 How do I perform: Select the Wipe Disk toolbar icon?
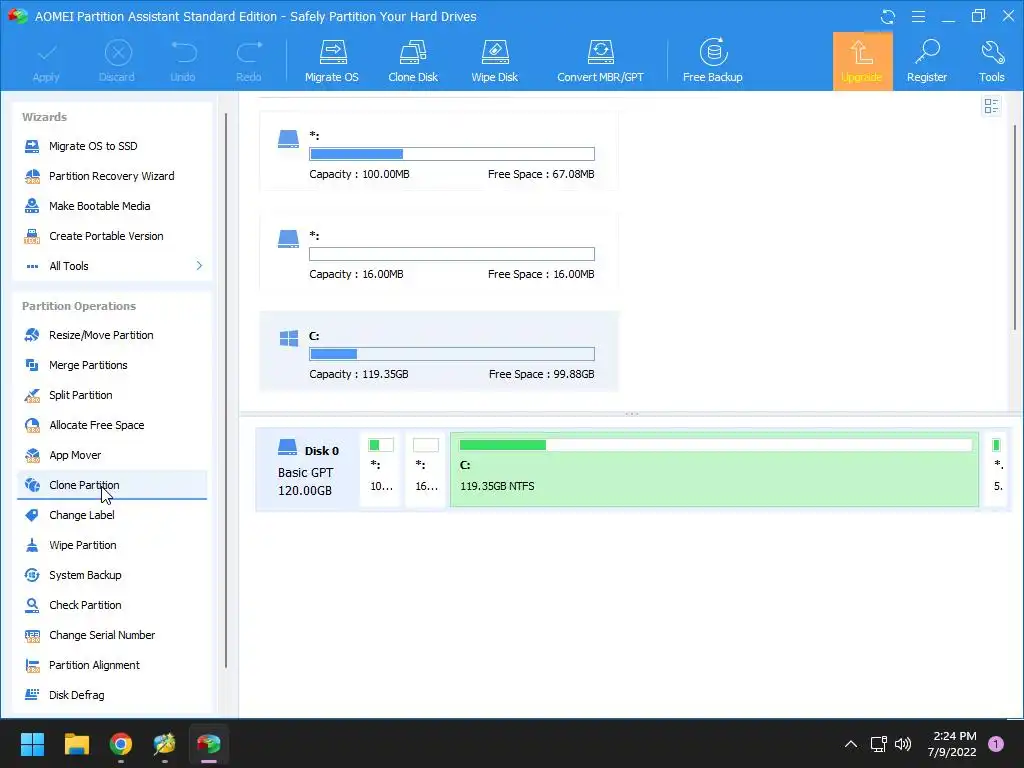click(x=494, y=61)
